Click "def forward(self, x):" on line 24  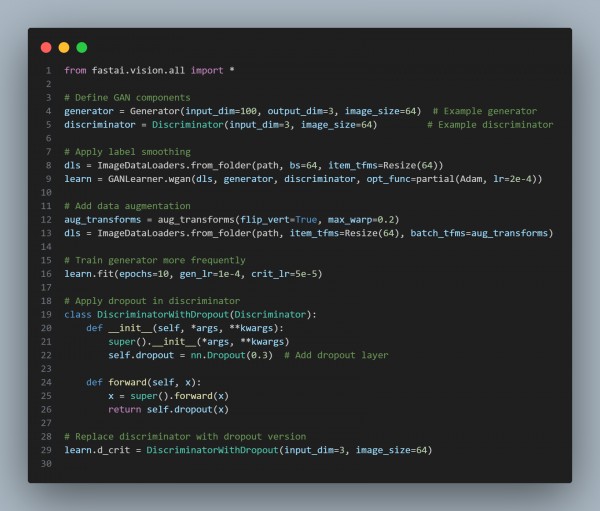[143, 382]
